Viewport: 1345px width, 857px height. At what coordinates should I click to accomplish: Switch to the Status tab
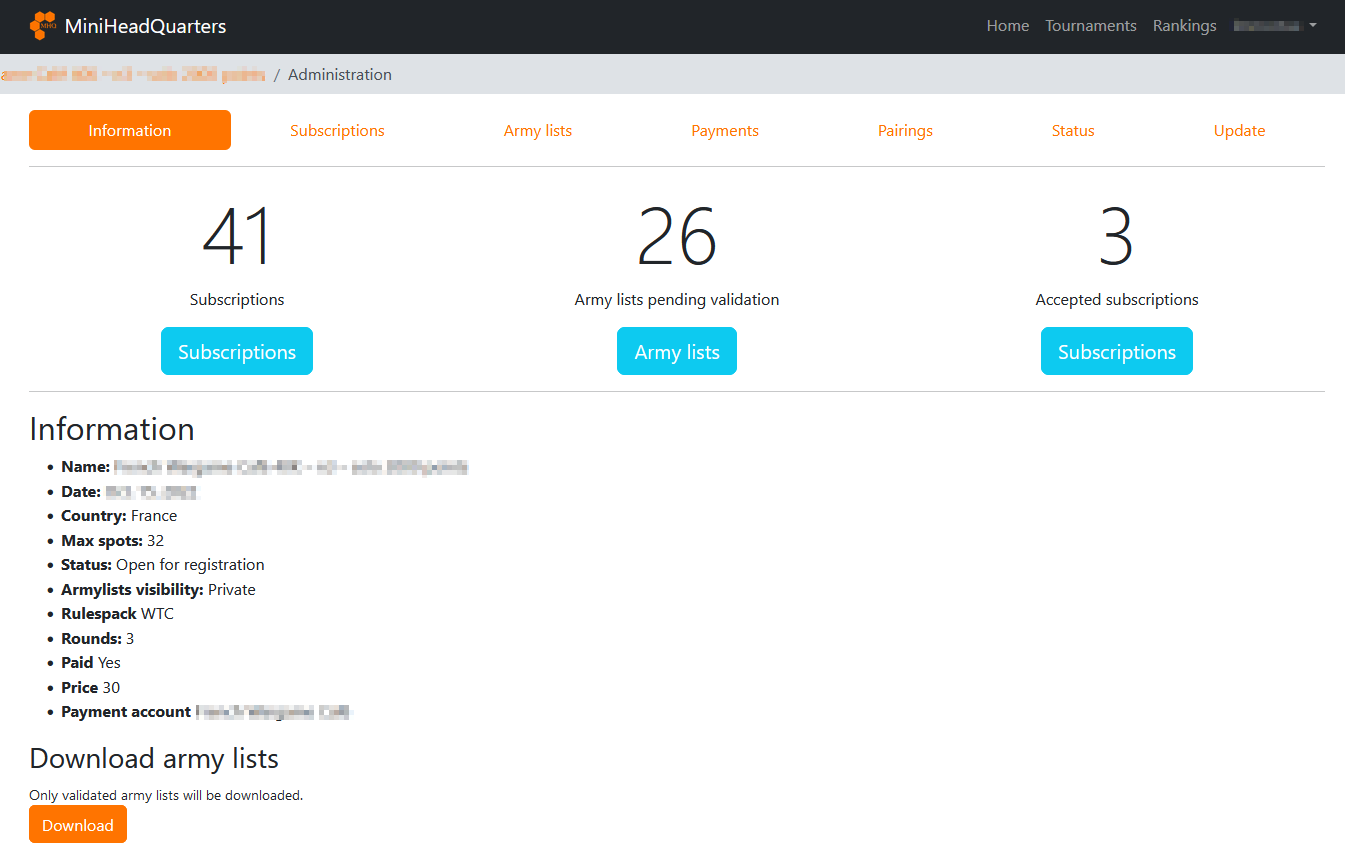click(1073, 131)
